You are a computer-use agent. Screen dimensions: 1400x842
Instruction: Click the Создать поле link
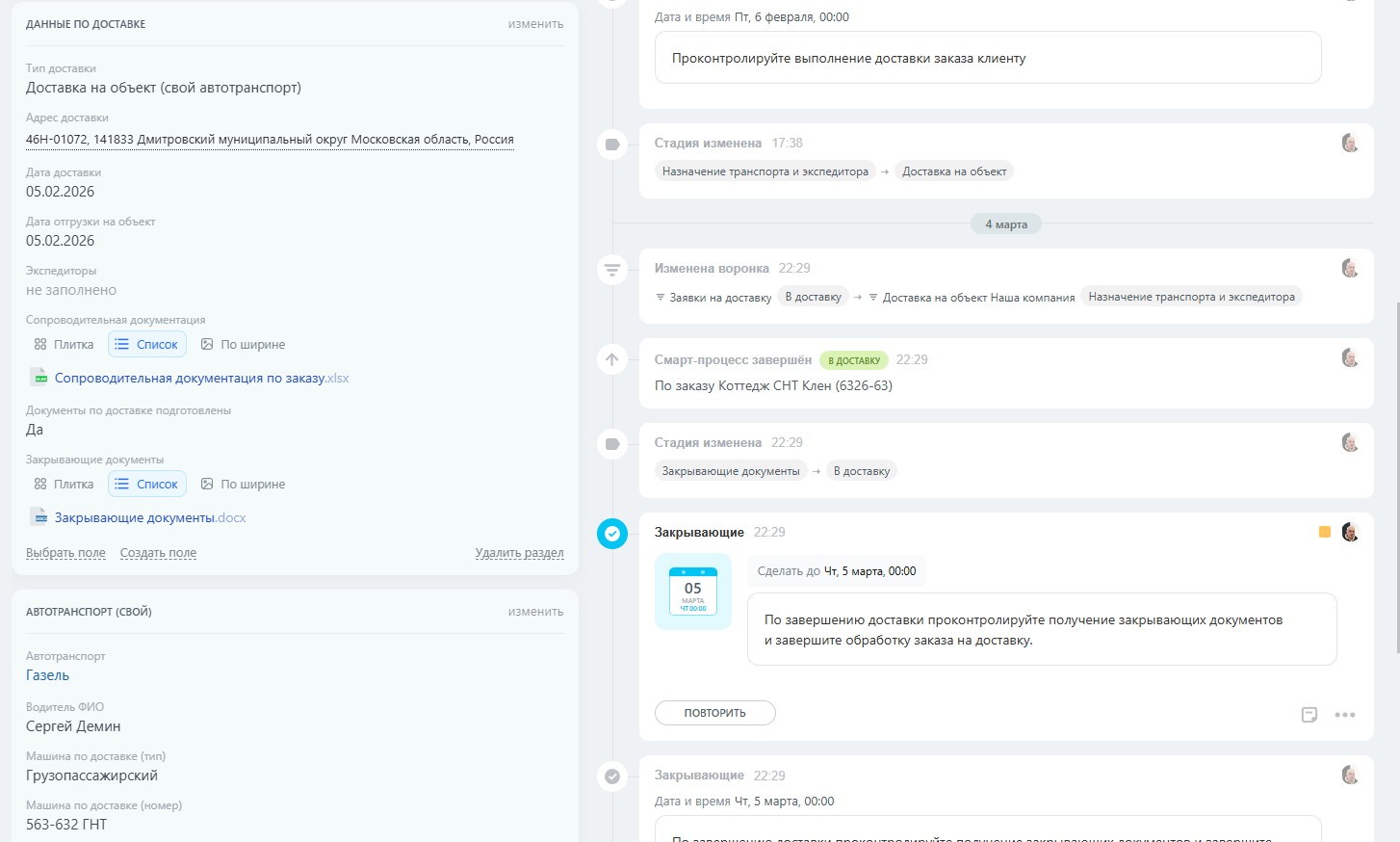tap(158, 553)
